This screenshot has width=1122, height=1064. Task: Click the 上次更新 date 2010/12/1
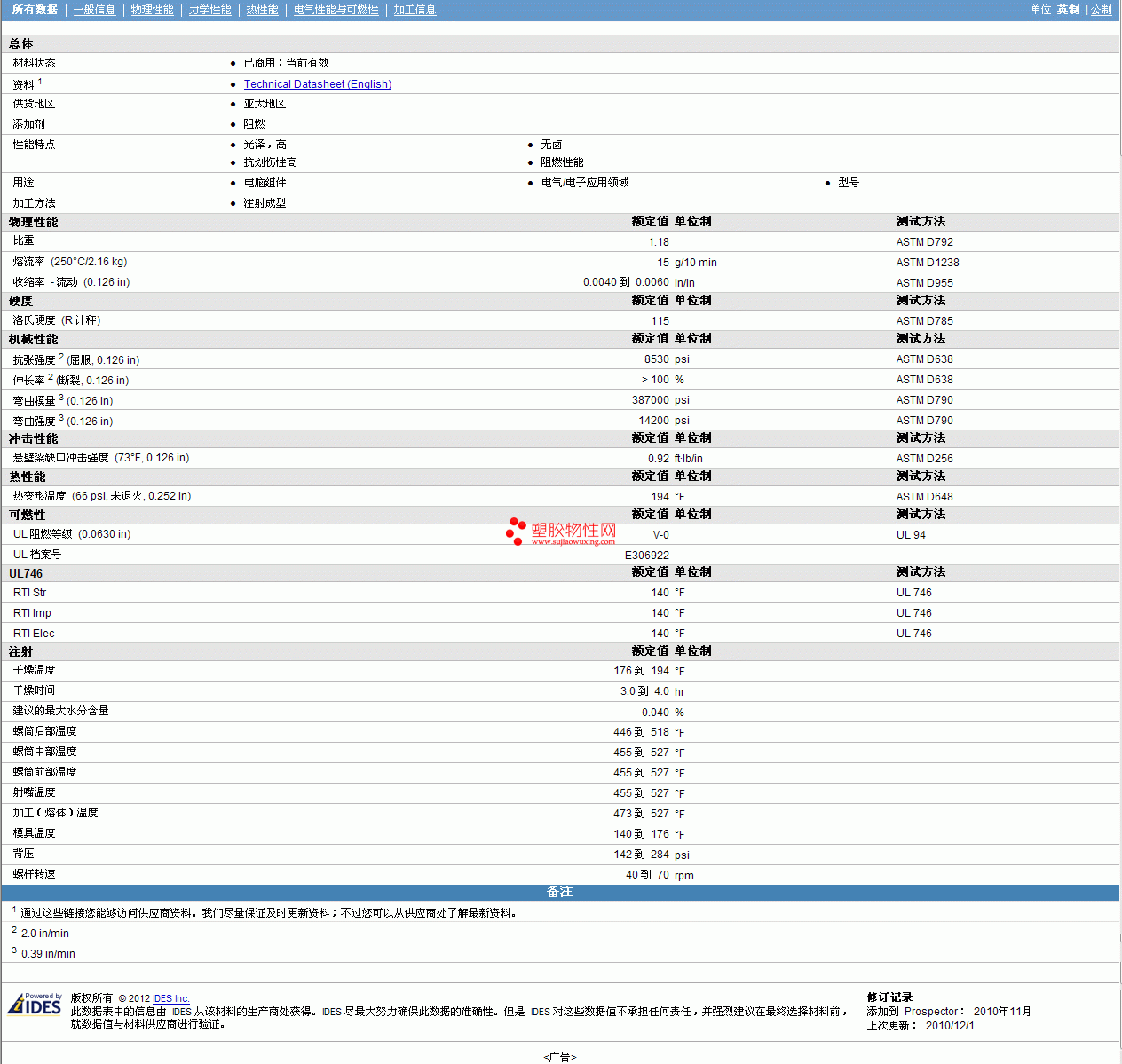950,1026
